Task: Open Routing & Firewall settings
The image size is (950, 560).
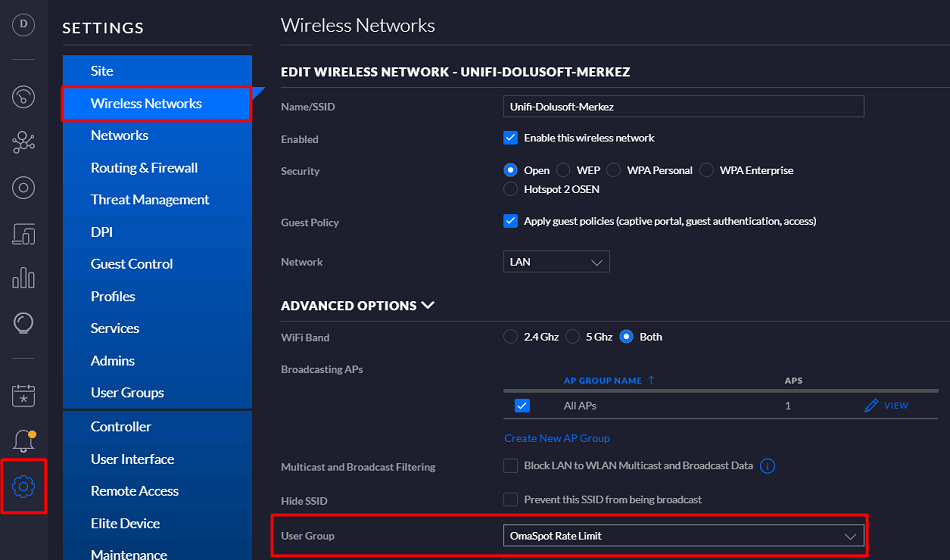Action: point(157,168)
